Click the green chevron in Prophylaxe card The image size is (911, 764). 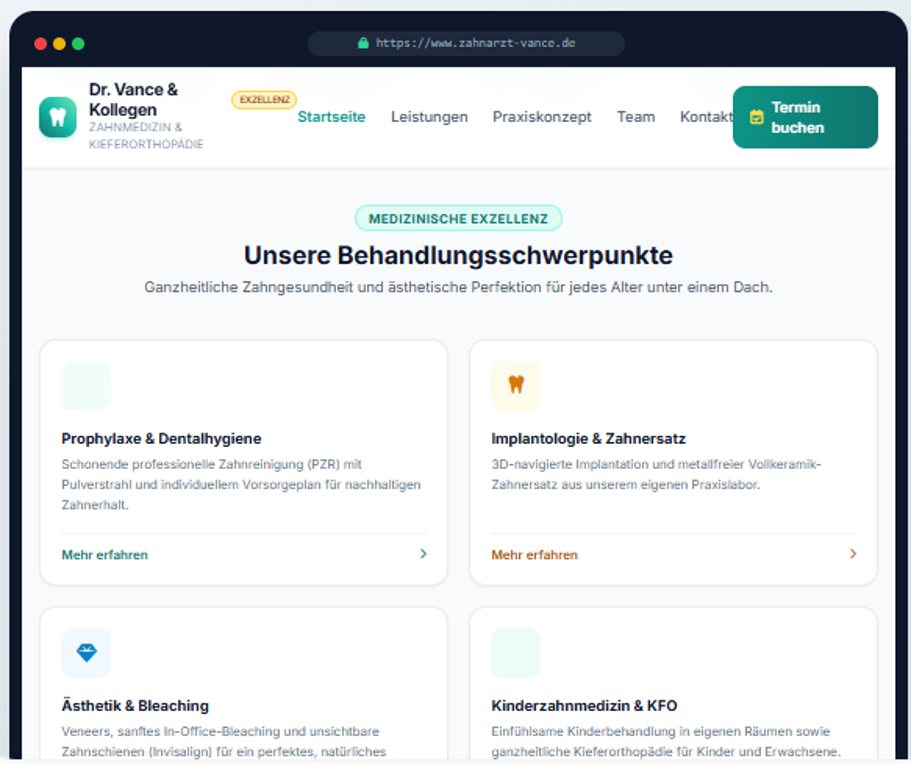click(x=423, y=554)
